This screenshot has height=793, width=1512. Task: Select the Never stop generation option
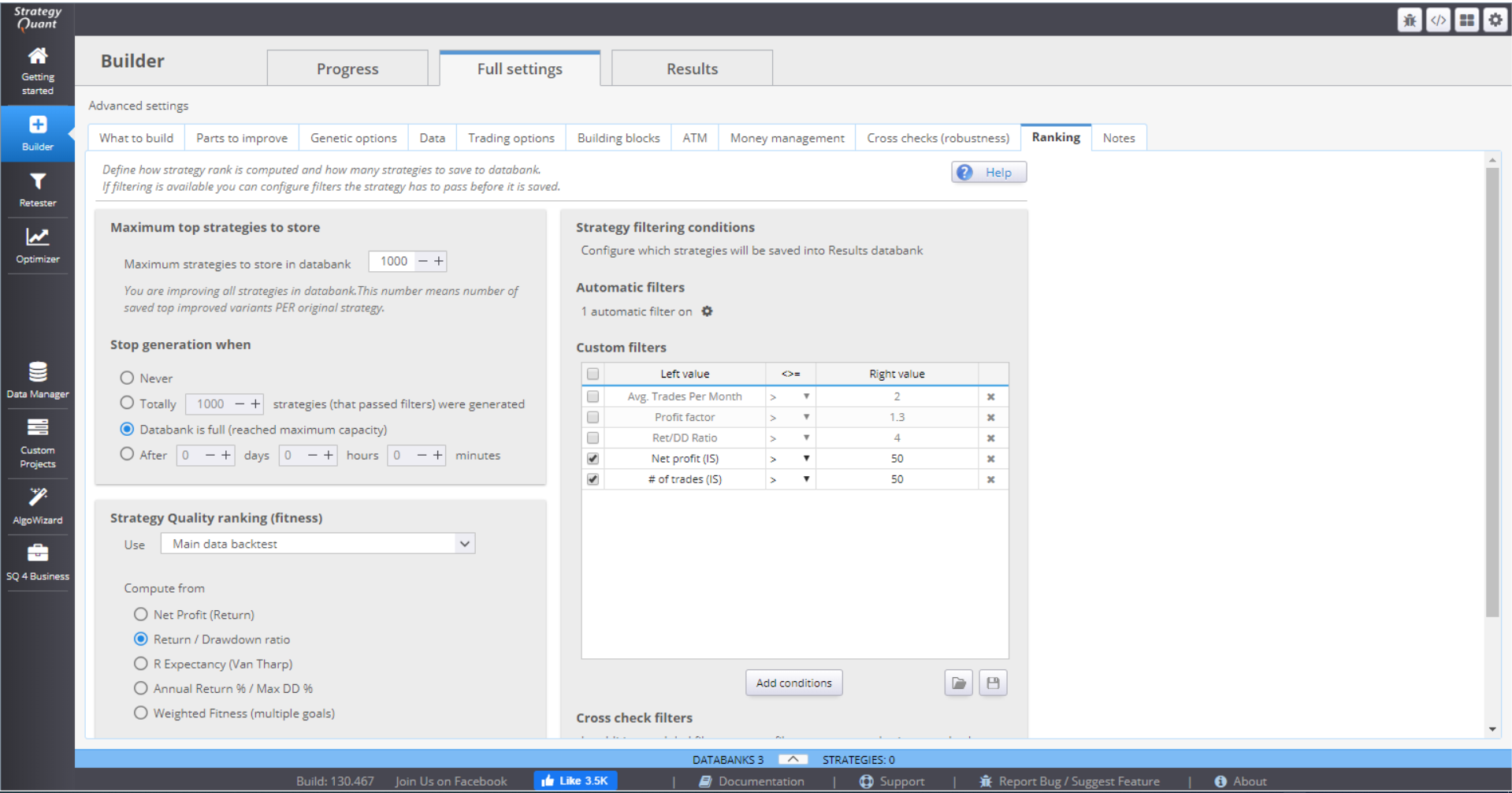tap(127, 378)
